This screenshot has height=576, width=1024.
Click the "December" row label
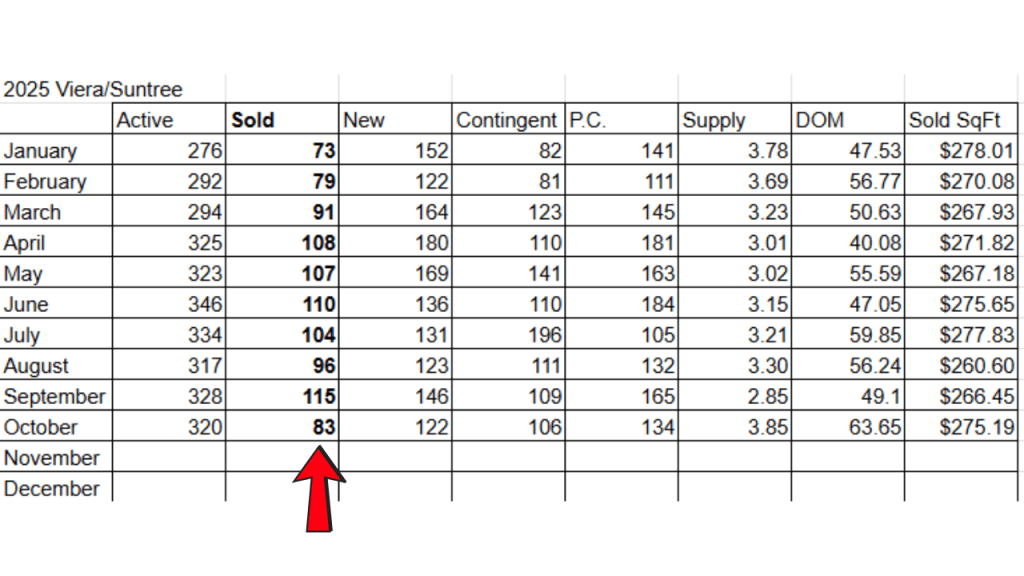point(52,489)
